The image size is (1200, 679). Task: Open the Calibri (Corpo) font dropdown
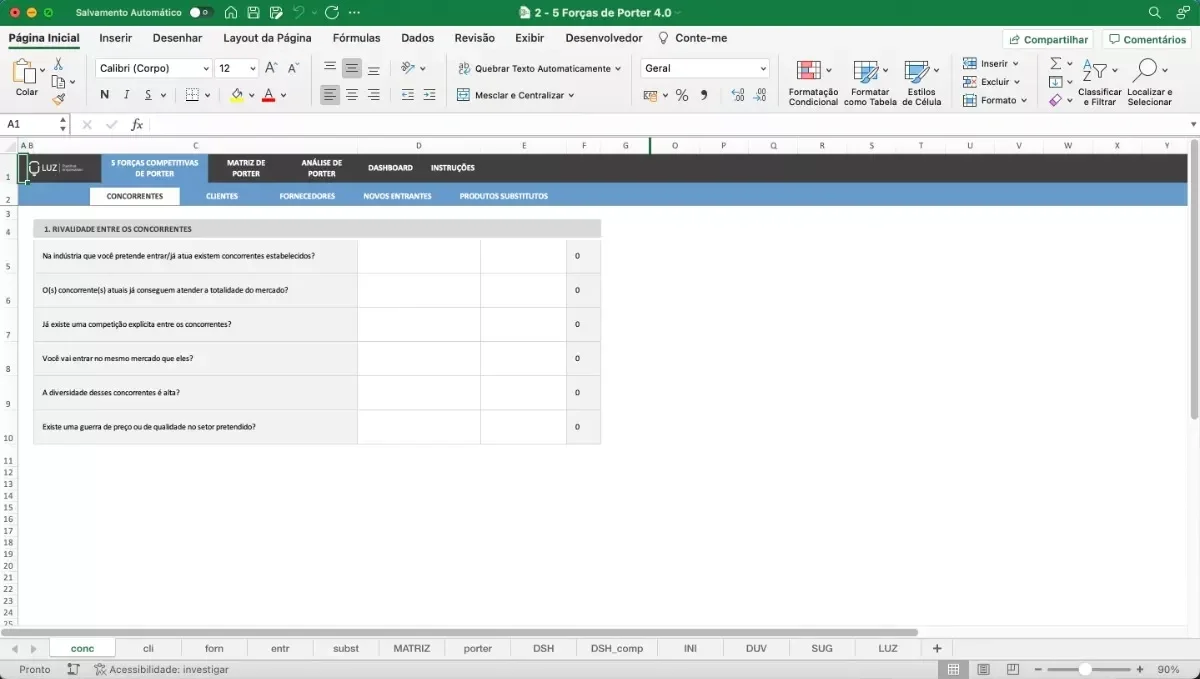(154, 68)
